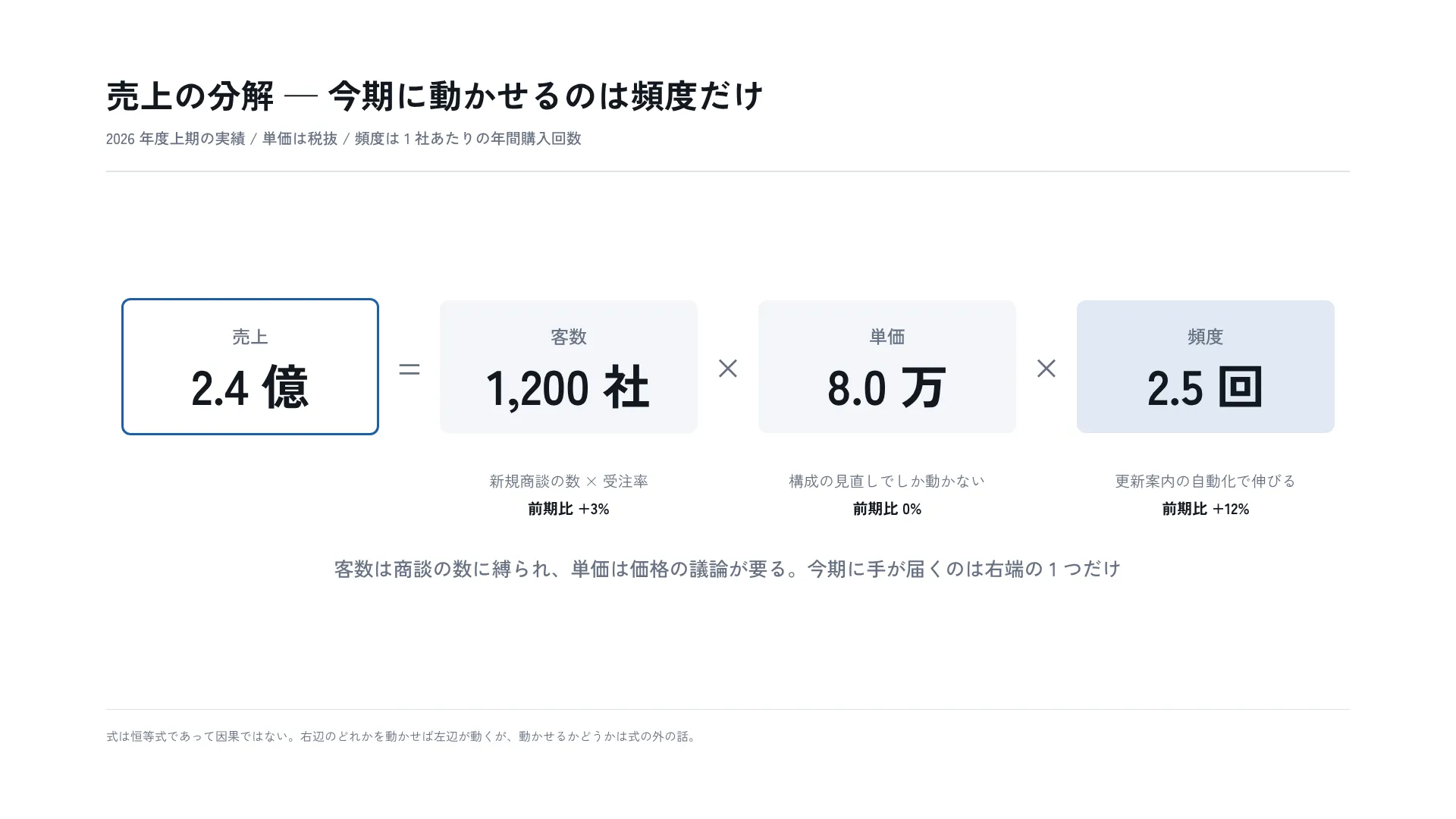Click the value 2.5 回
The image size is (1456, 819).
(x=1205, y=388)
